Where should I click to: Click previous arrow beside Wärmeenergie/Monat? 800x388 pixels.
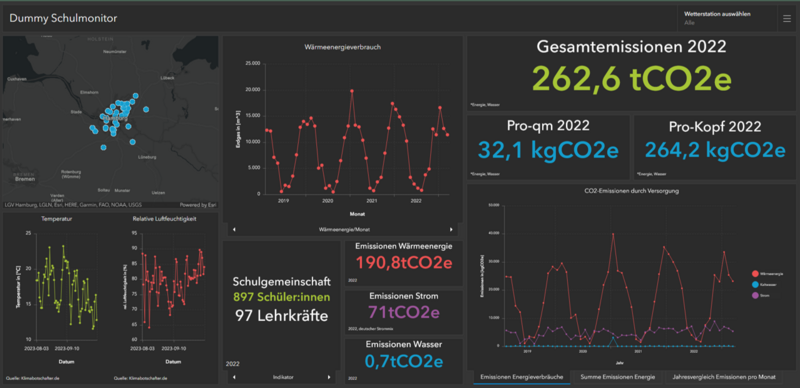[234, 229]
